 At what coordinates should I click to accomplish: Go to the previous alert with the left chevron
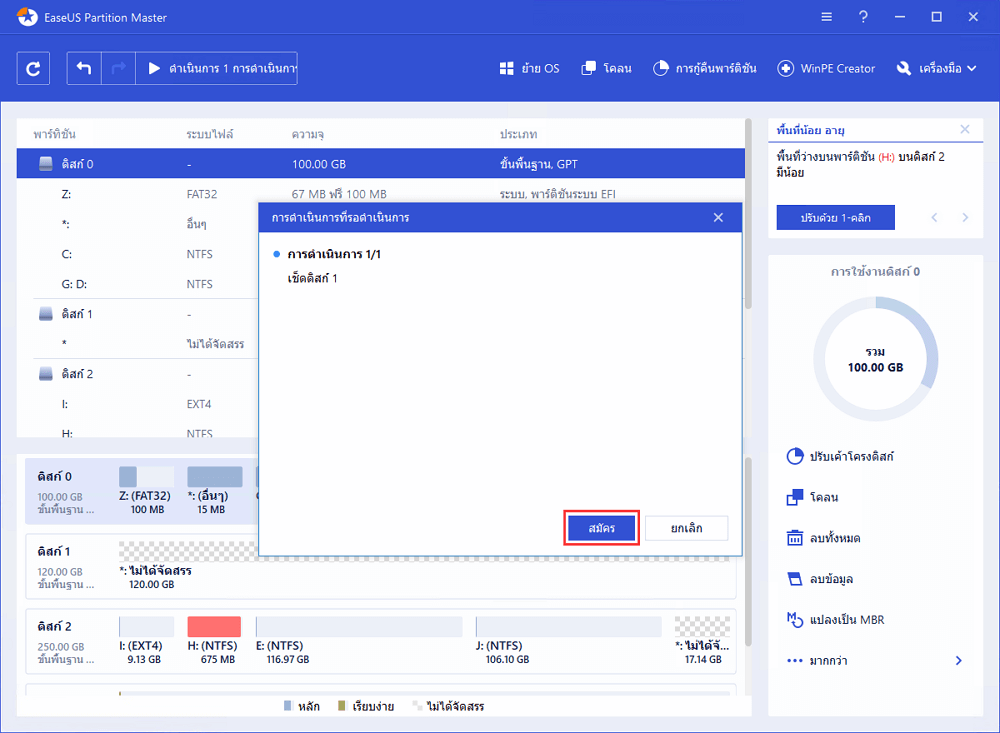click(934, 218)
